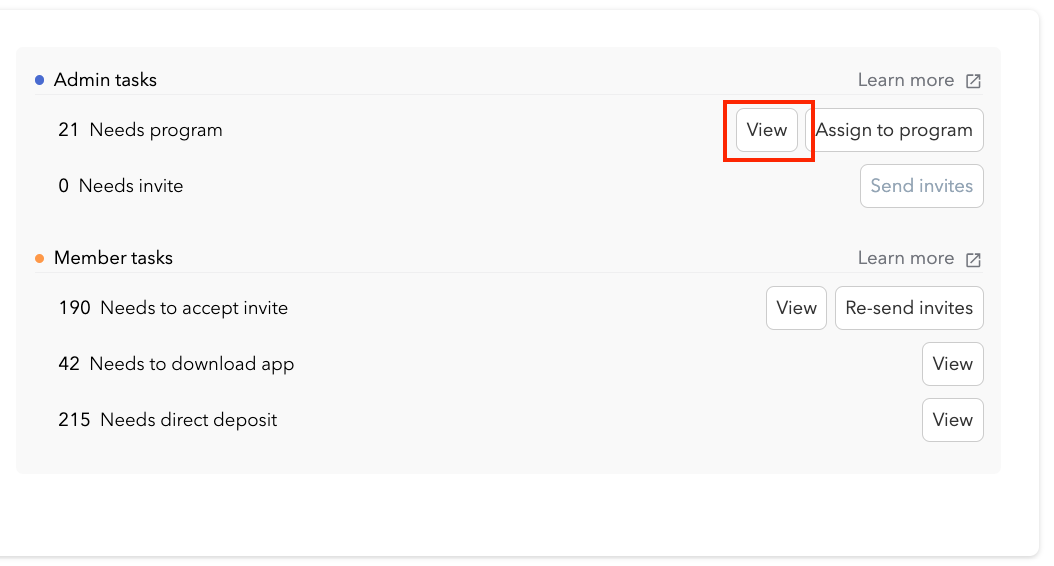
Task: Click the 215 Needs direct deposit label
Action: [168, 420]
